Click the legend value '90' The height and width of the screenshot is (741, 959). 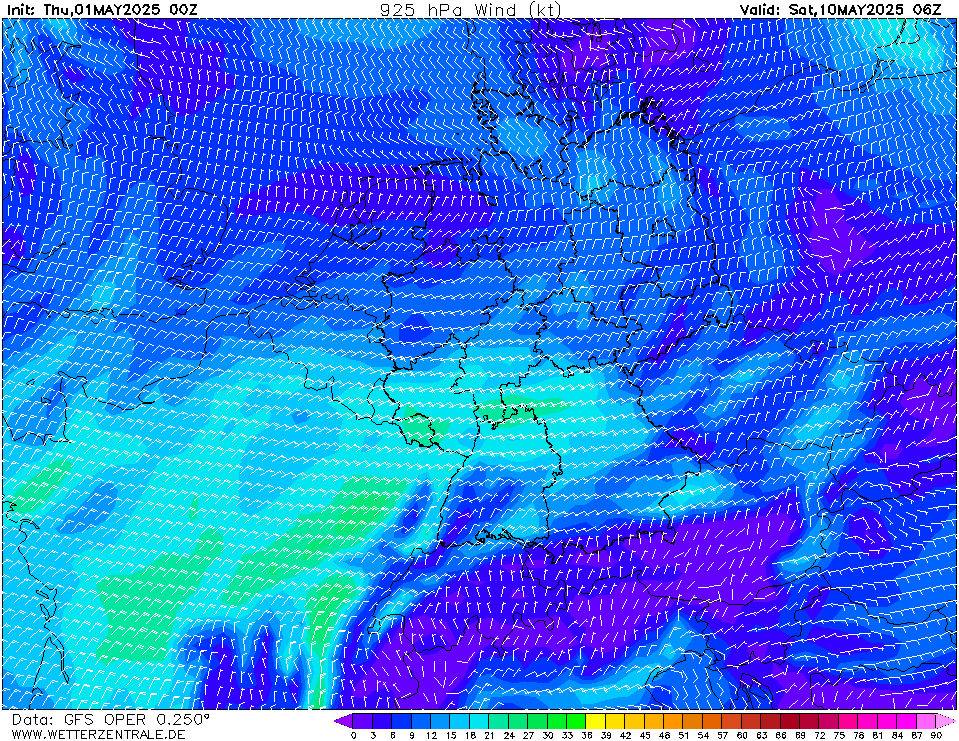[936, 735]
